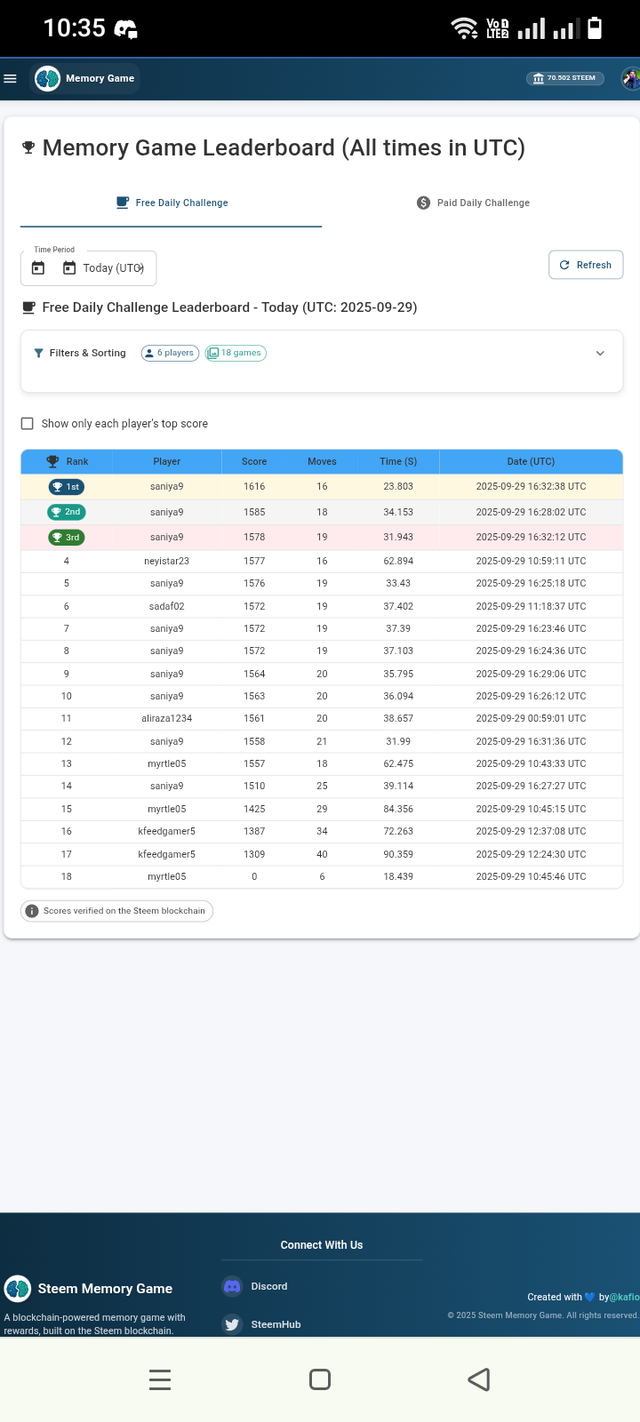Open the hamburger navigation menu
This screenshot has height=1422, width=640.
(10, 78)
